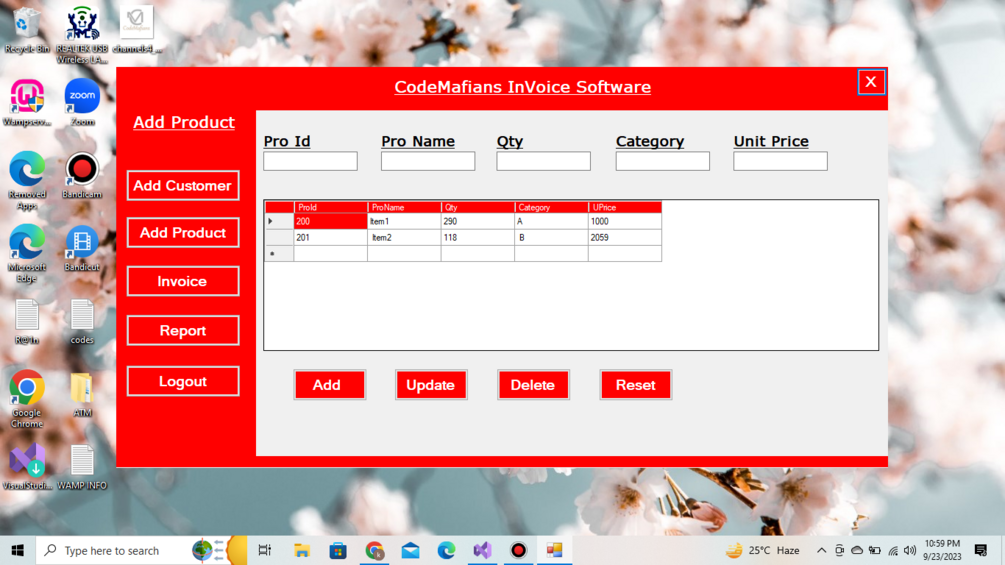Open the Mail app in taskbar

click(x=410, y=550)
